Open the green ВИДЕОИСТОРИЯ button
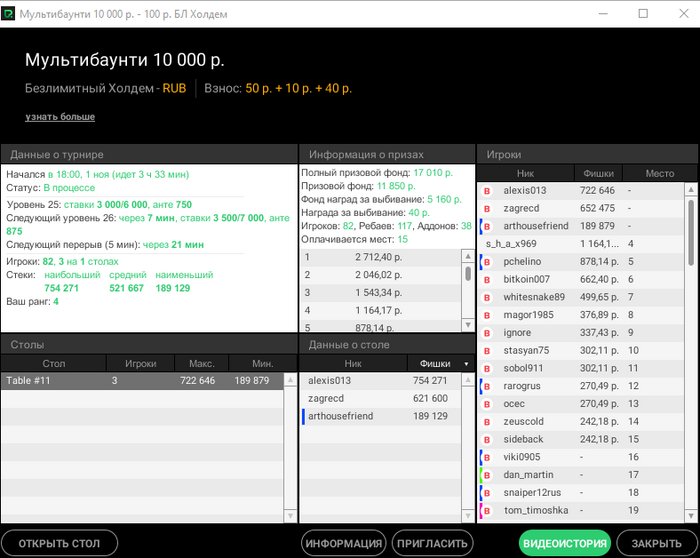 [565, 543]
